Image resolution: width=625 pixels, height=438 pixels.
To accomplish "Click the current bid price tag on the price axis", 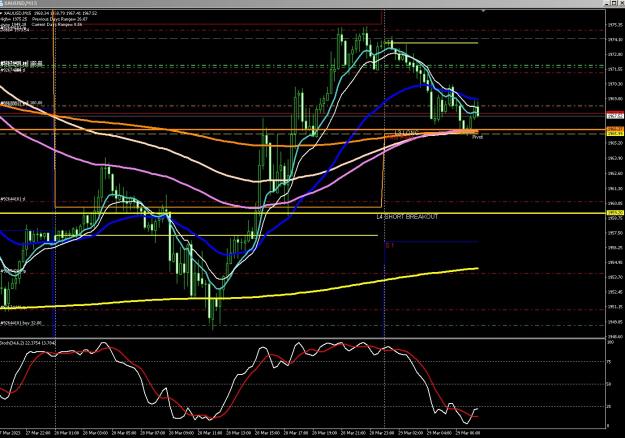I will [x=615, y=116].
